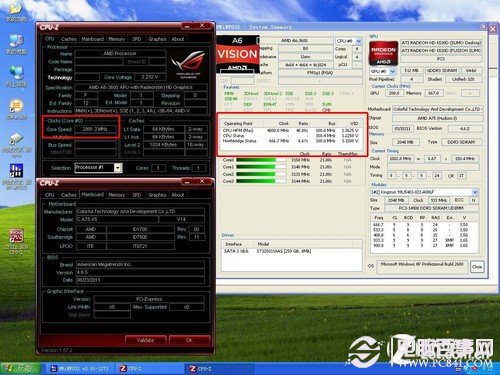Expand the Processor #1 selection dropdown
The image size is (500, 375).
(x=118, y=168)
